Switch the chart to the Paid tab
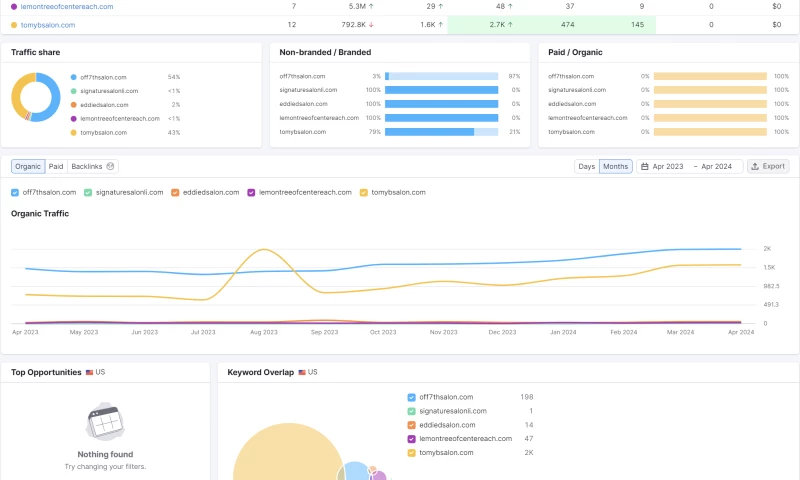 click(x=56, y=167)
